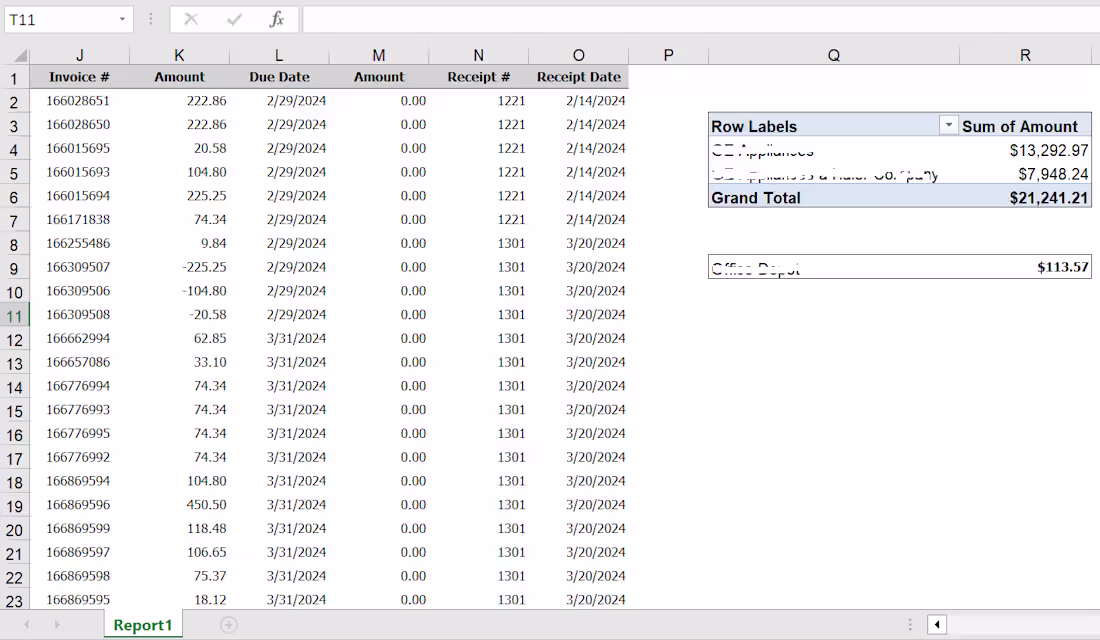Select column K by its header
This screenshot has height=640, width=1100.
pos(179,55)
